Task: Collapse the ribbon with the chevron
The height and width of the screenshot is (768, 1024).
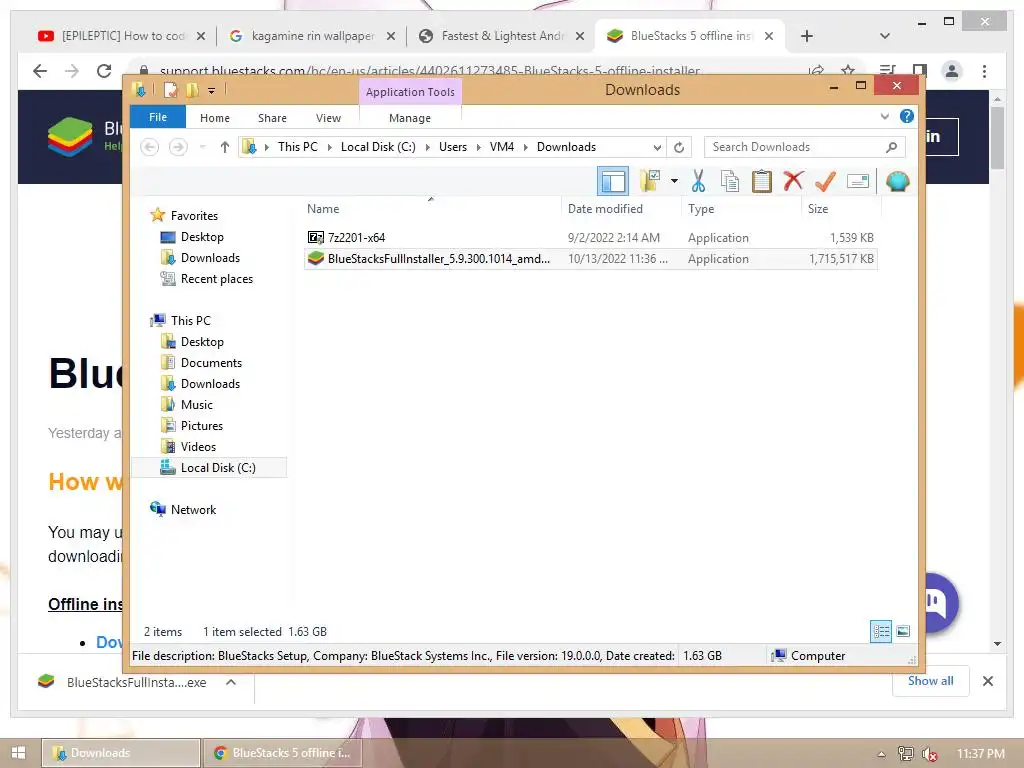Action: [884, 116]
